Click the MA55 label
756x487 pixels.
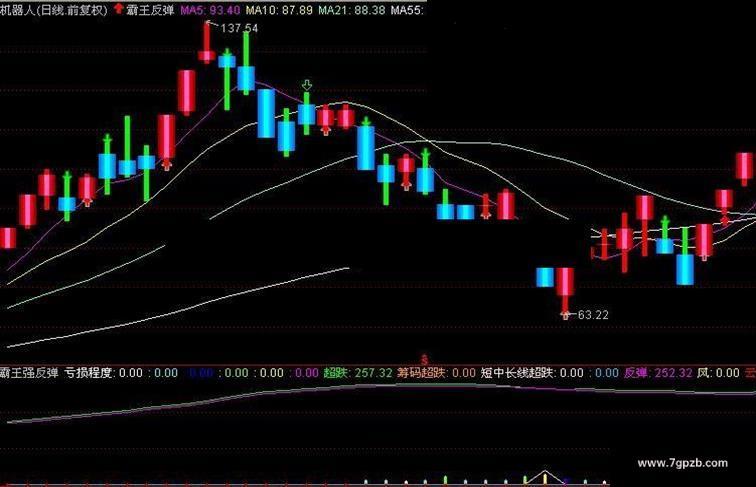click(x=407, y=10)
